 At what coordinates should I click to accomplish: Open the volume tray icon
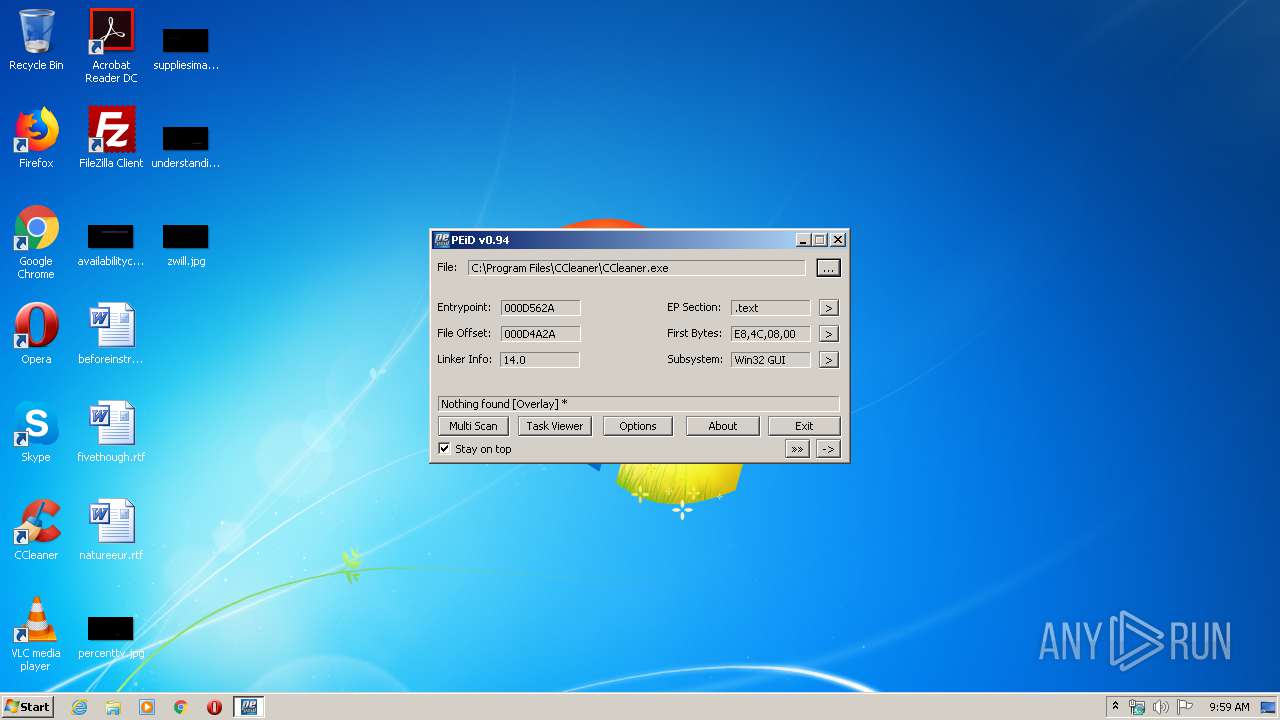(x=1161, y=707)
